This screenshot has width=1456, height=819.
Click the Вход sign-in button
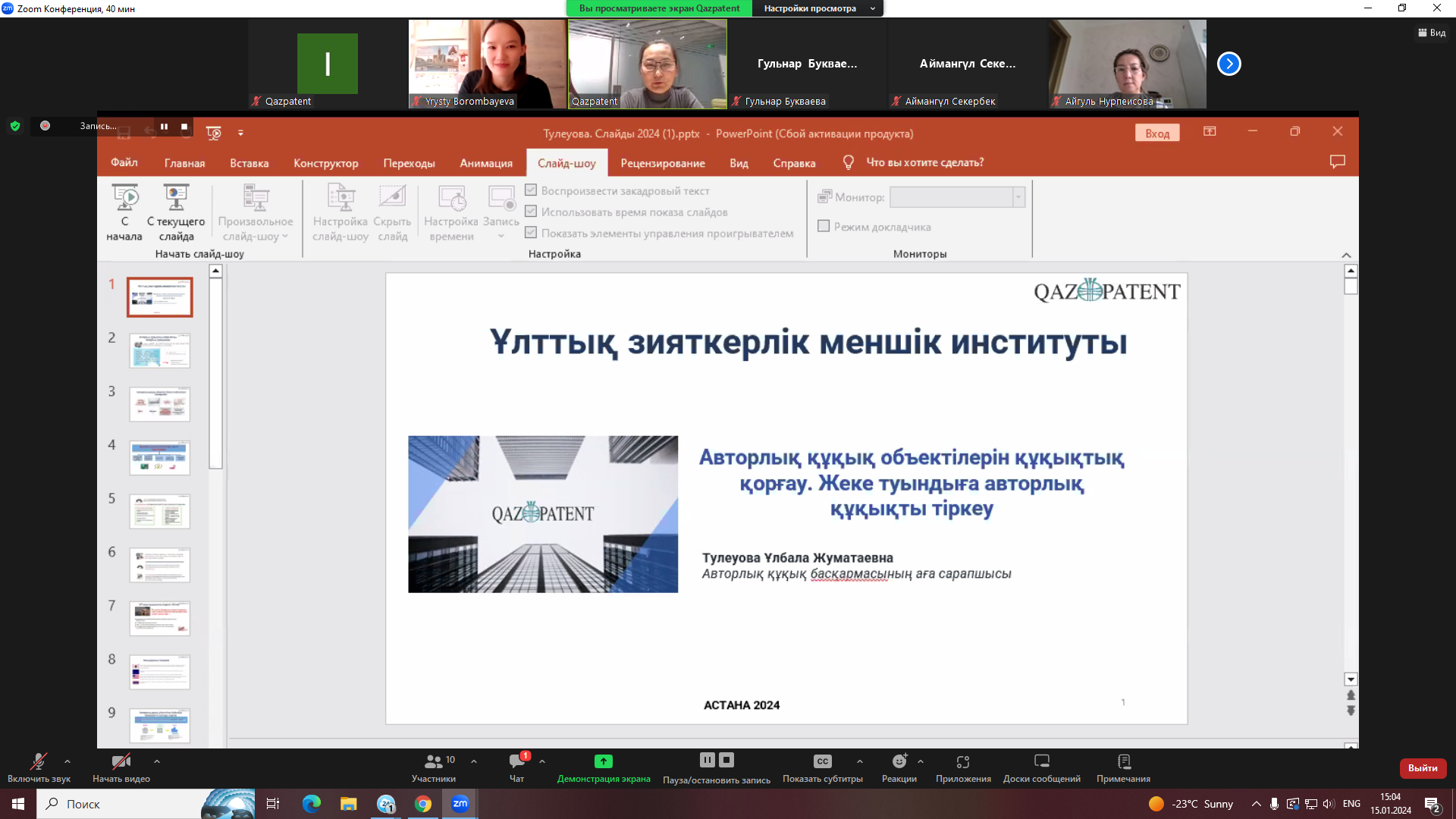coord(1156,133)
